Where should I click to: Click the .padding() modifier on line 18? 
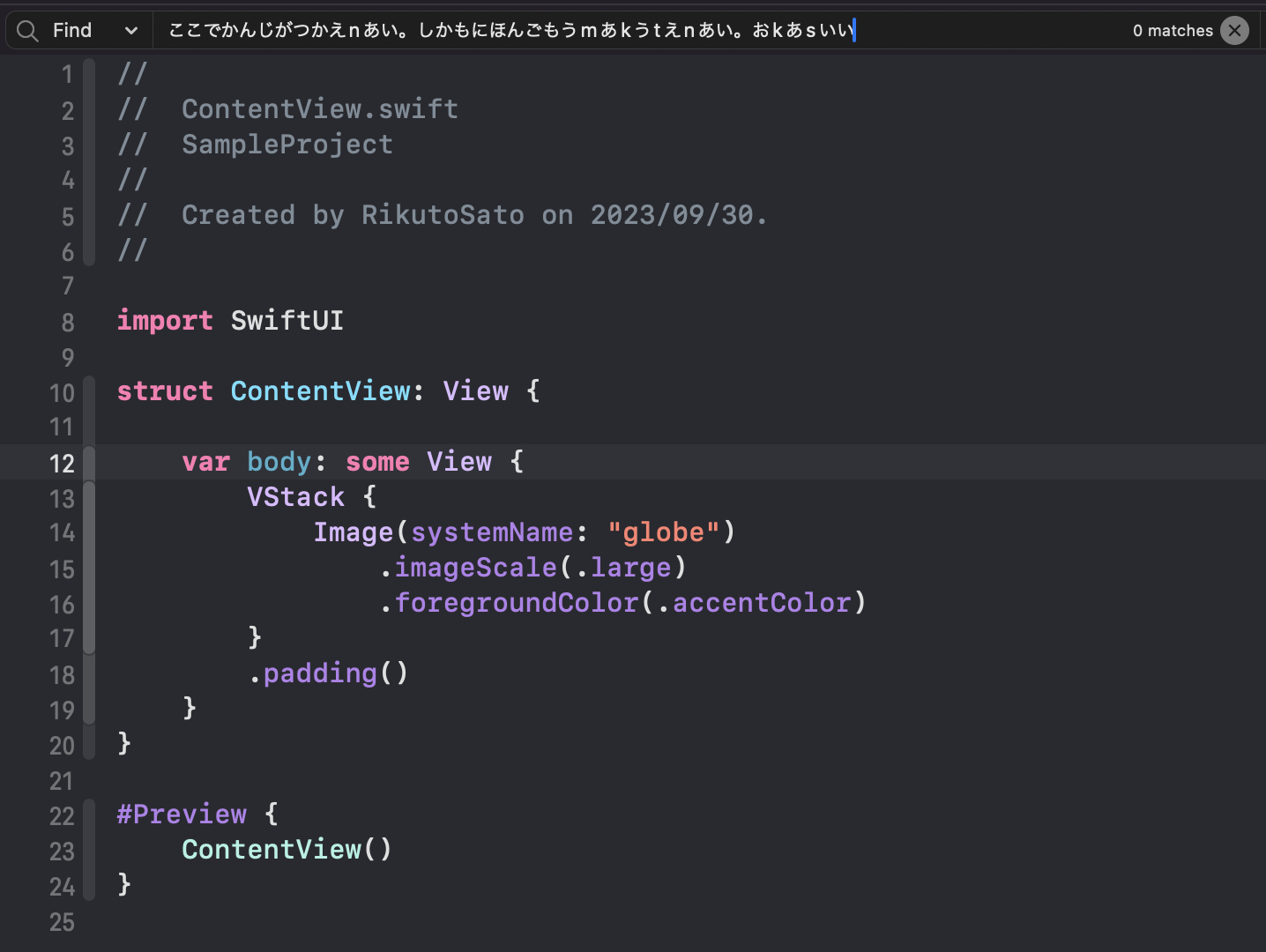pyautogui.click(x=328, y=673)
